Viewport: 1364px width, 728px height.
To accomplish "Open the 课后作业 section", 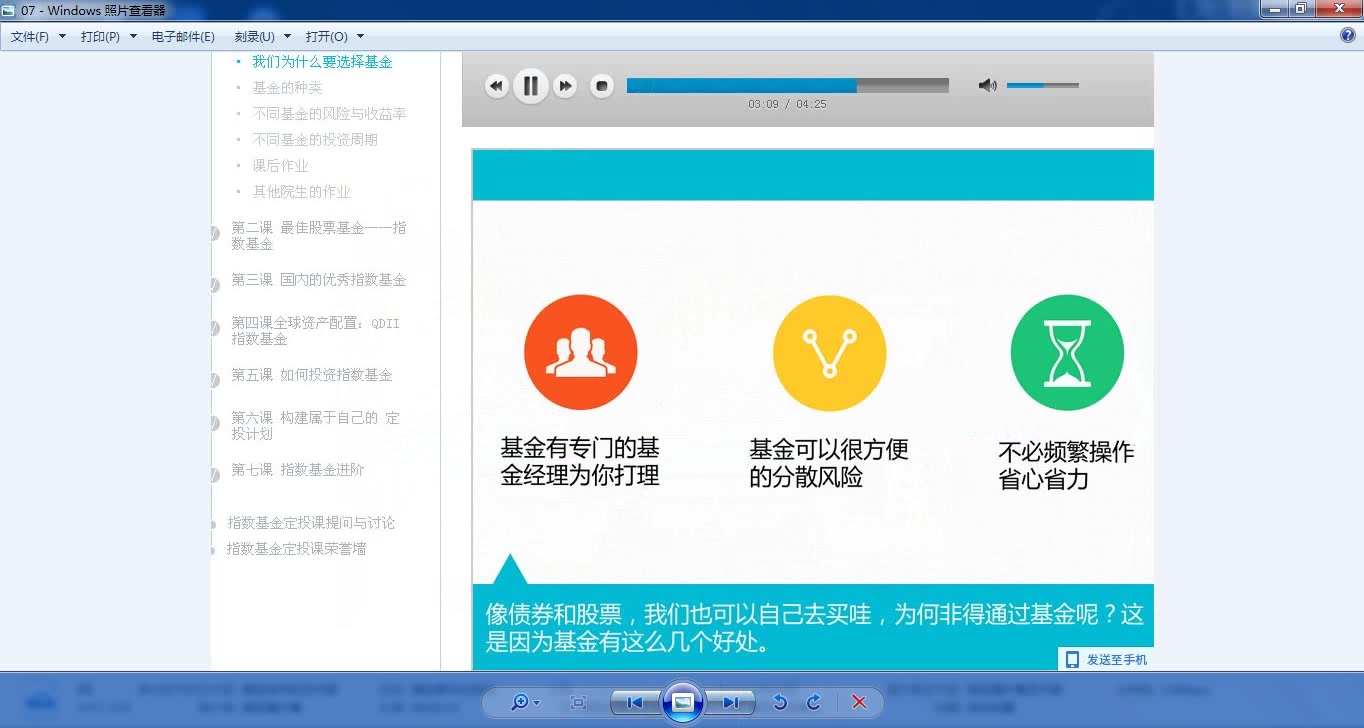I will point(280,166).
